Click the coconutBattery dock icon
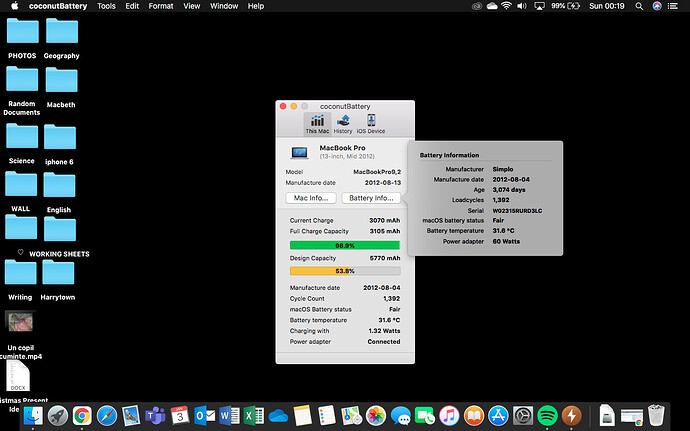 pyautogui.click(x=572, y=416)
